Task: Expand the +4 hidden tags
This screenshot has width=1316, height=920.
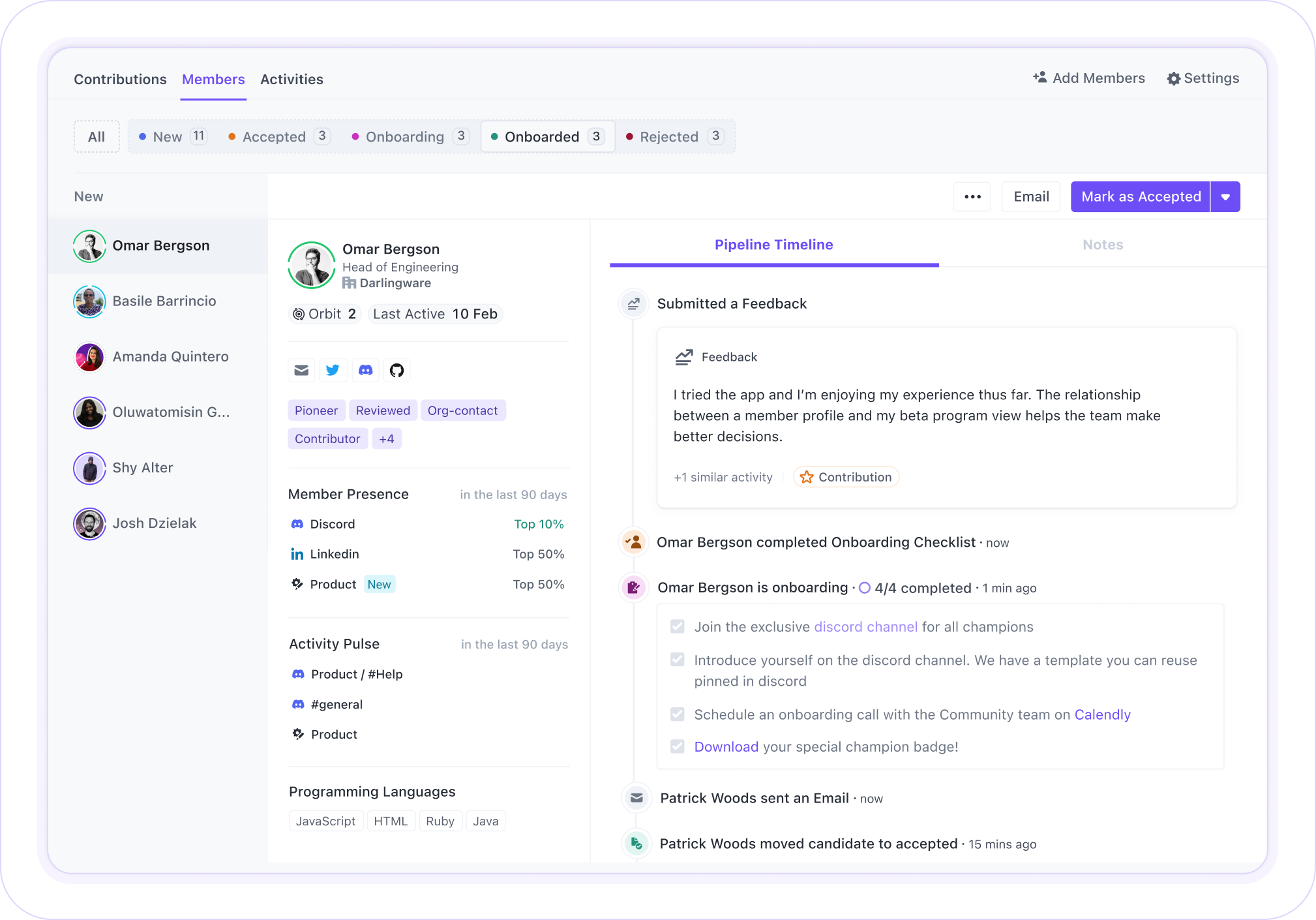Action: coord(386,439)
